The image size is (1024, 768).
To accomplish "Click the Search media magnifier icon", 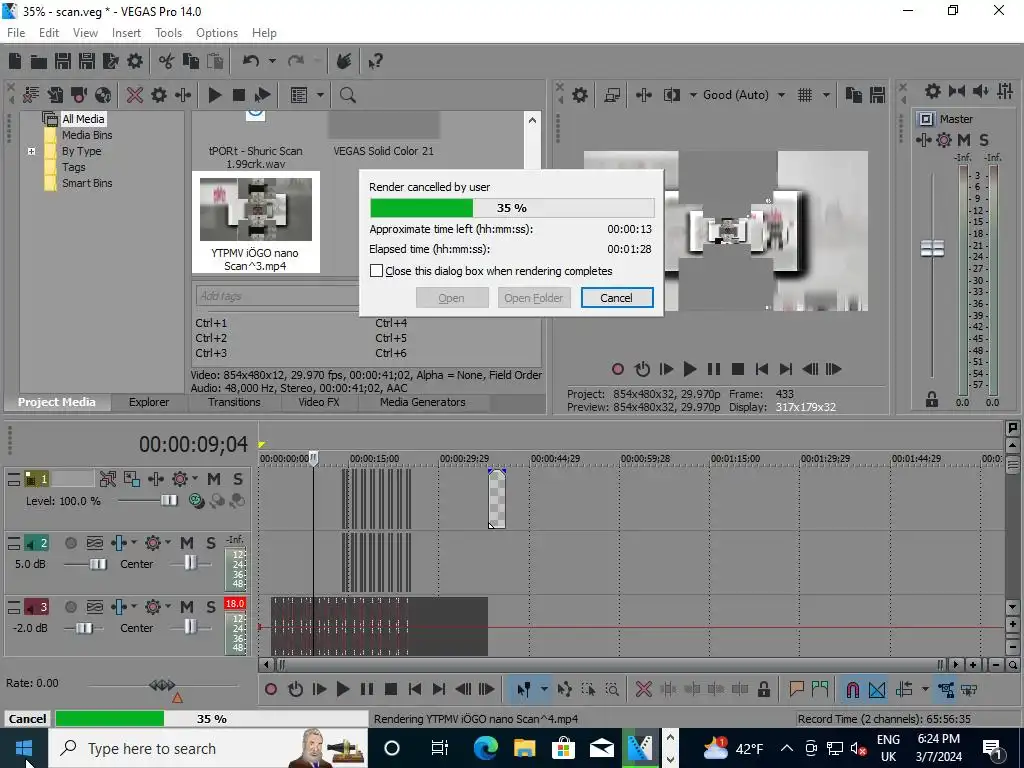I will tap(347, 95).
